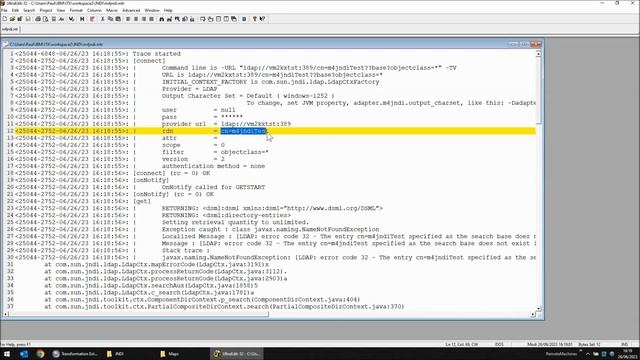Click the vertical scrollbar up arrow
This screenshot has width=640, height=360.
point(538,54)
